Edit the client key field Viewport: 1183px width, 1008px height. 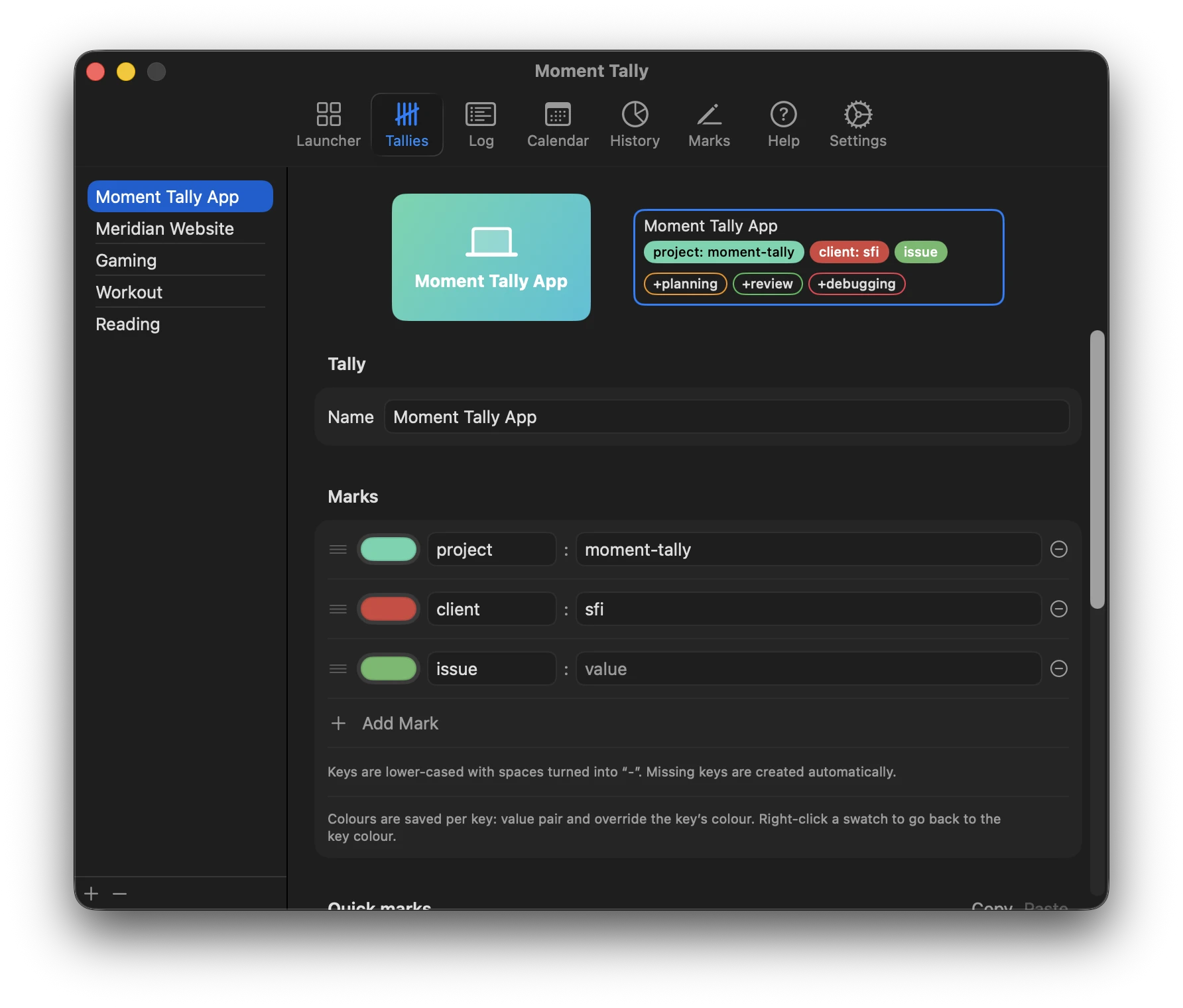(x=491, y=609)
